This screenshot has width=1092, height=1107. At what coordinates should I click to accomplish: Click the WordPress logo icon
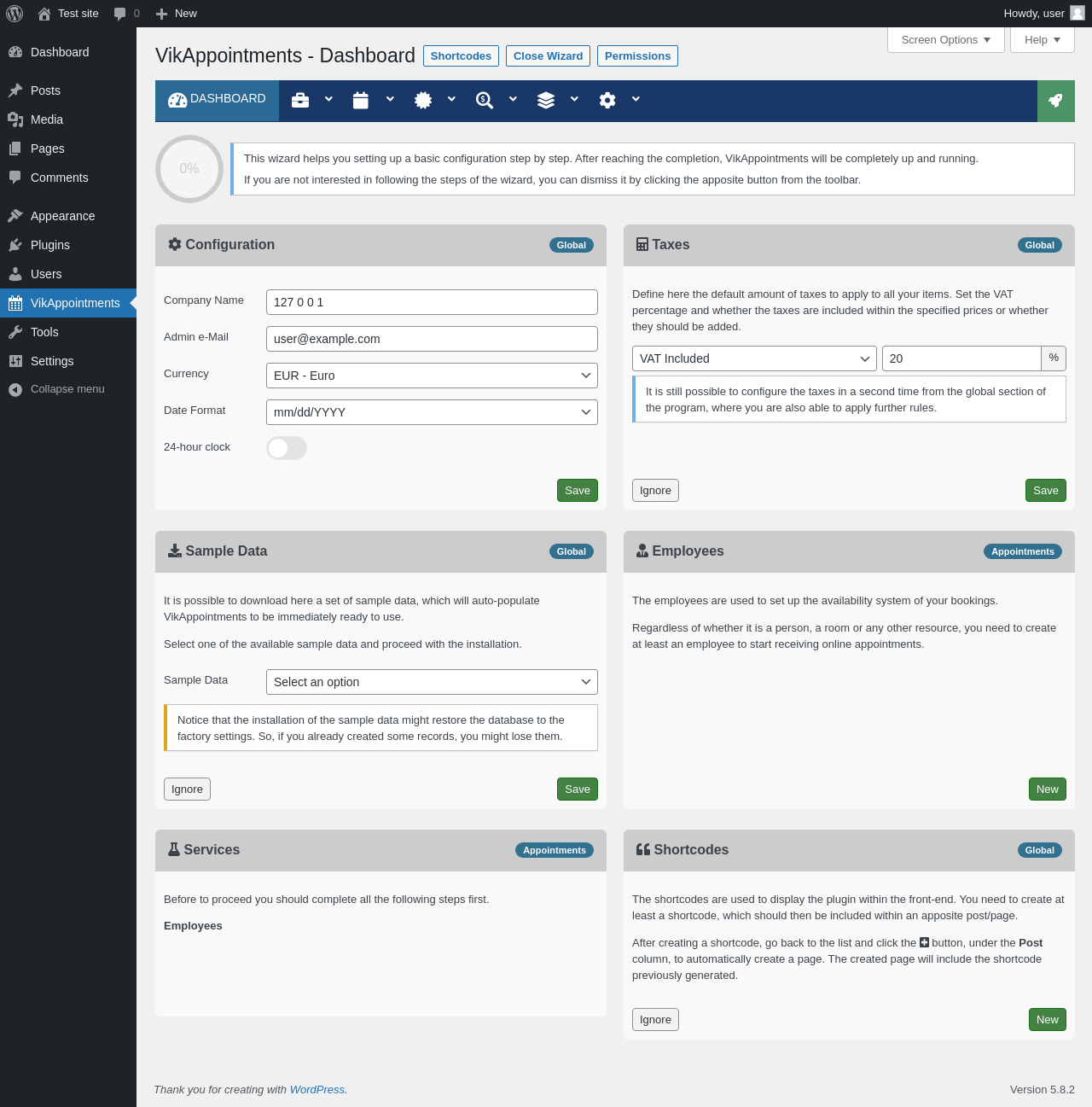click(15, 14)
